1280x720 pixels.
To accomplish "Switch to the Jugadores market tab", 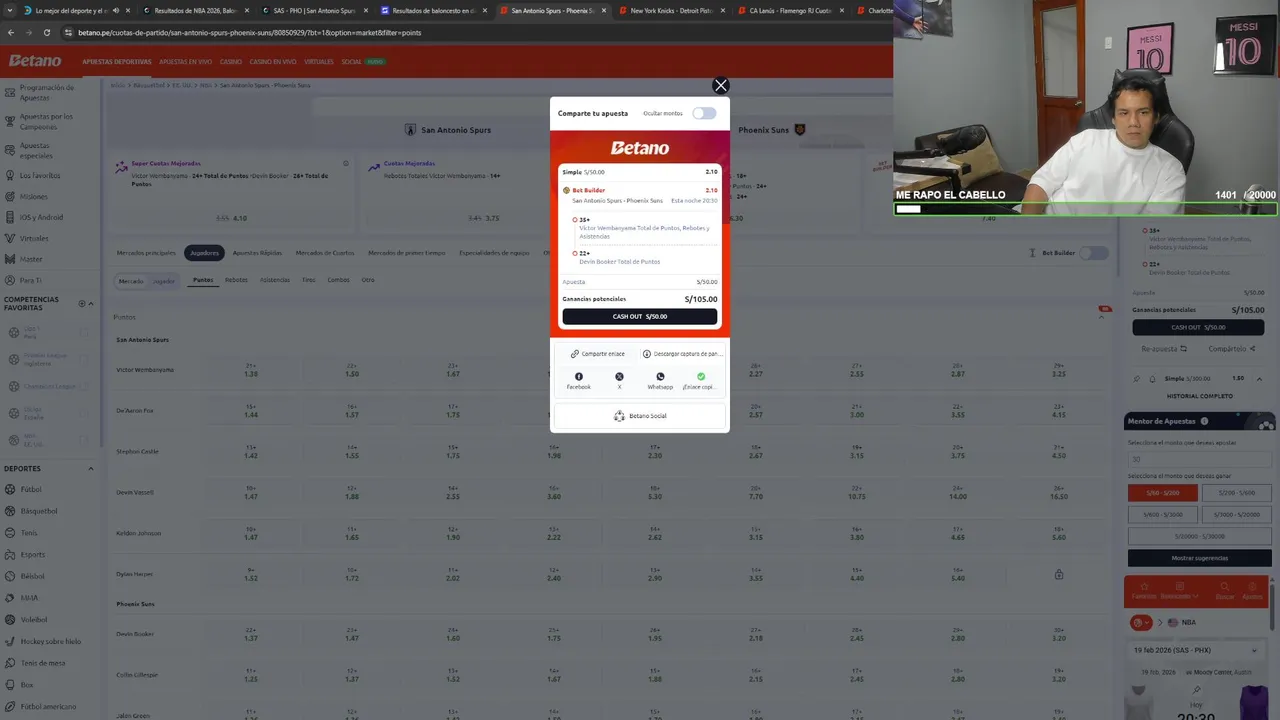I will pyautogui.click(x=204, y=253).
